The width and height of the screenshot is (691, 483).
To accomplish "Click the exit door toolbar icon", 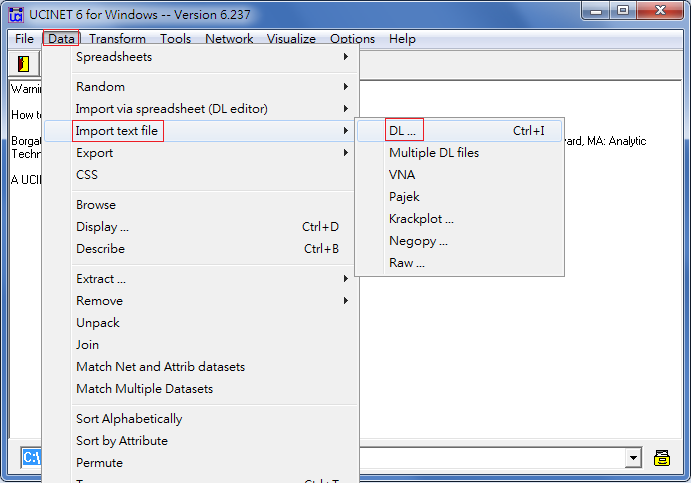I will tap(23, 64).
